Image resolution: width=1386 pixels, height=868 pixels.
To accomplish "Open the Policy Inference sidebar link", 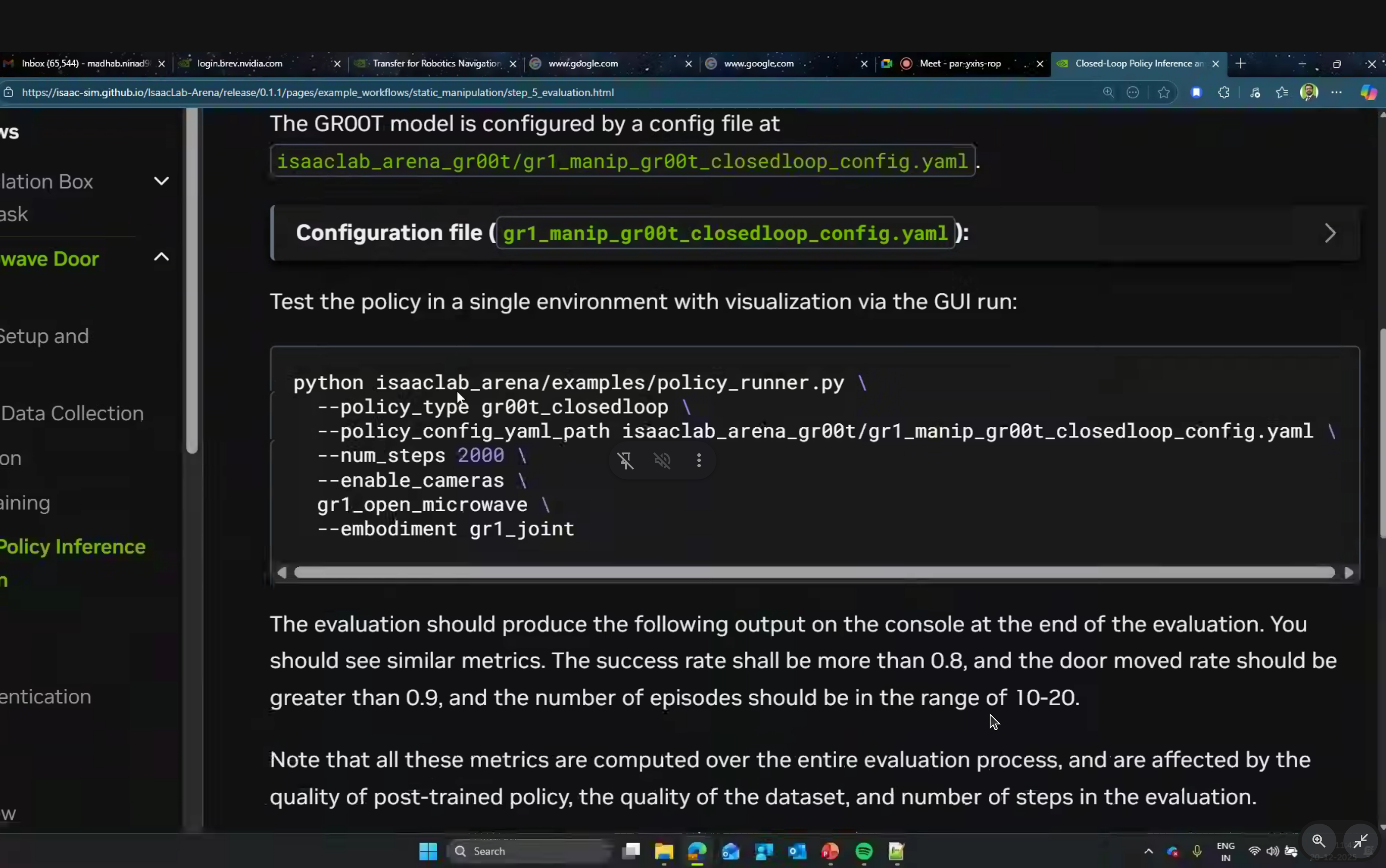I will 74,546.
